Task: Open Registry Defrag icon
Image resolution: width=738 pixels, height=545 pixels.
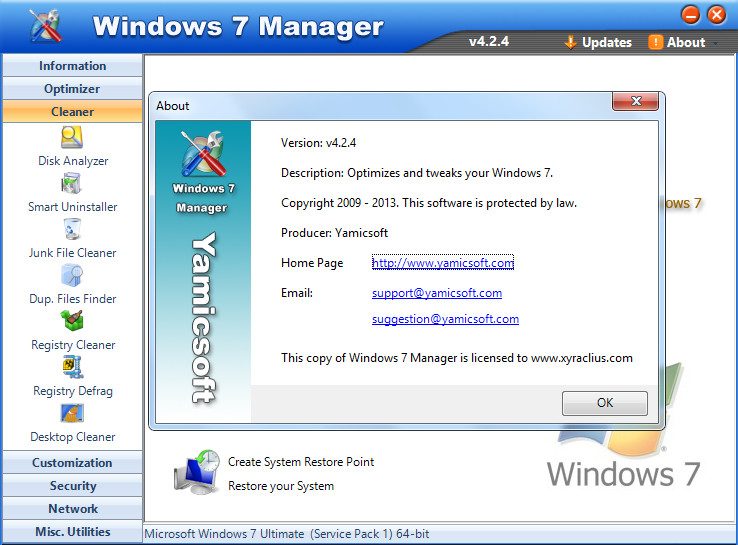Action: [x=73, y=367]
